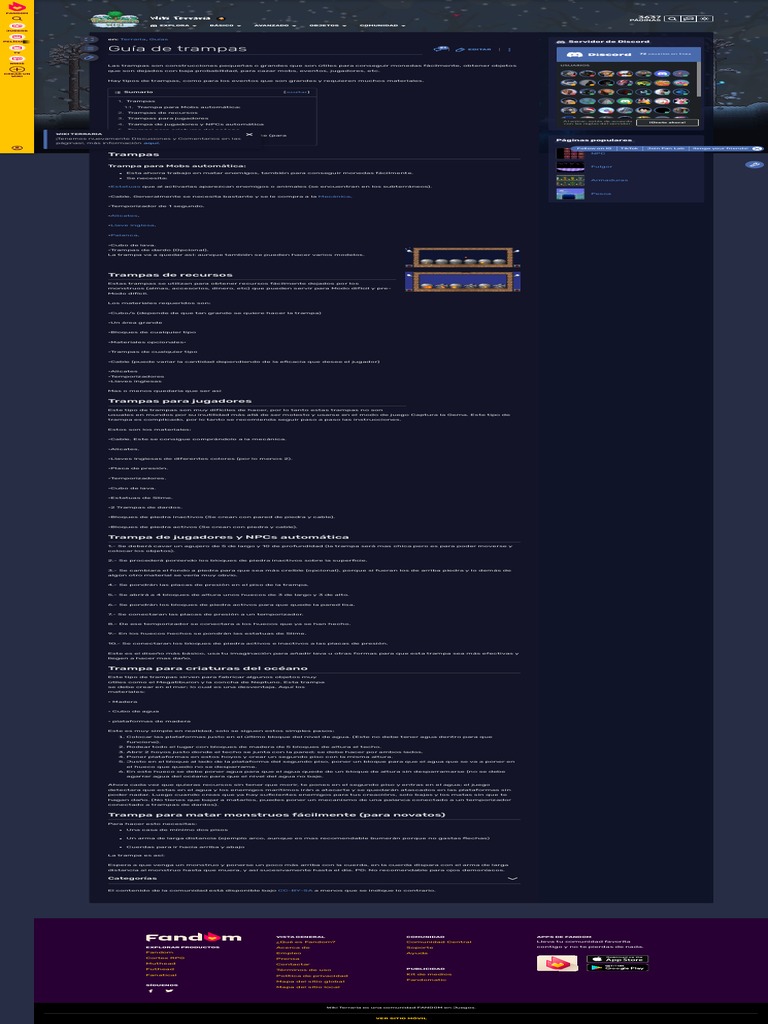Open 'Política de privacidad' footer link
The width and height of the screenshot is (768, 1024).
312,976
